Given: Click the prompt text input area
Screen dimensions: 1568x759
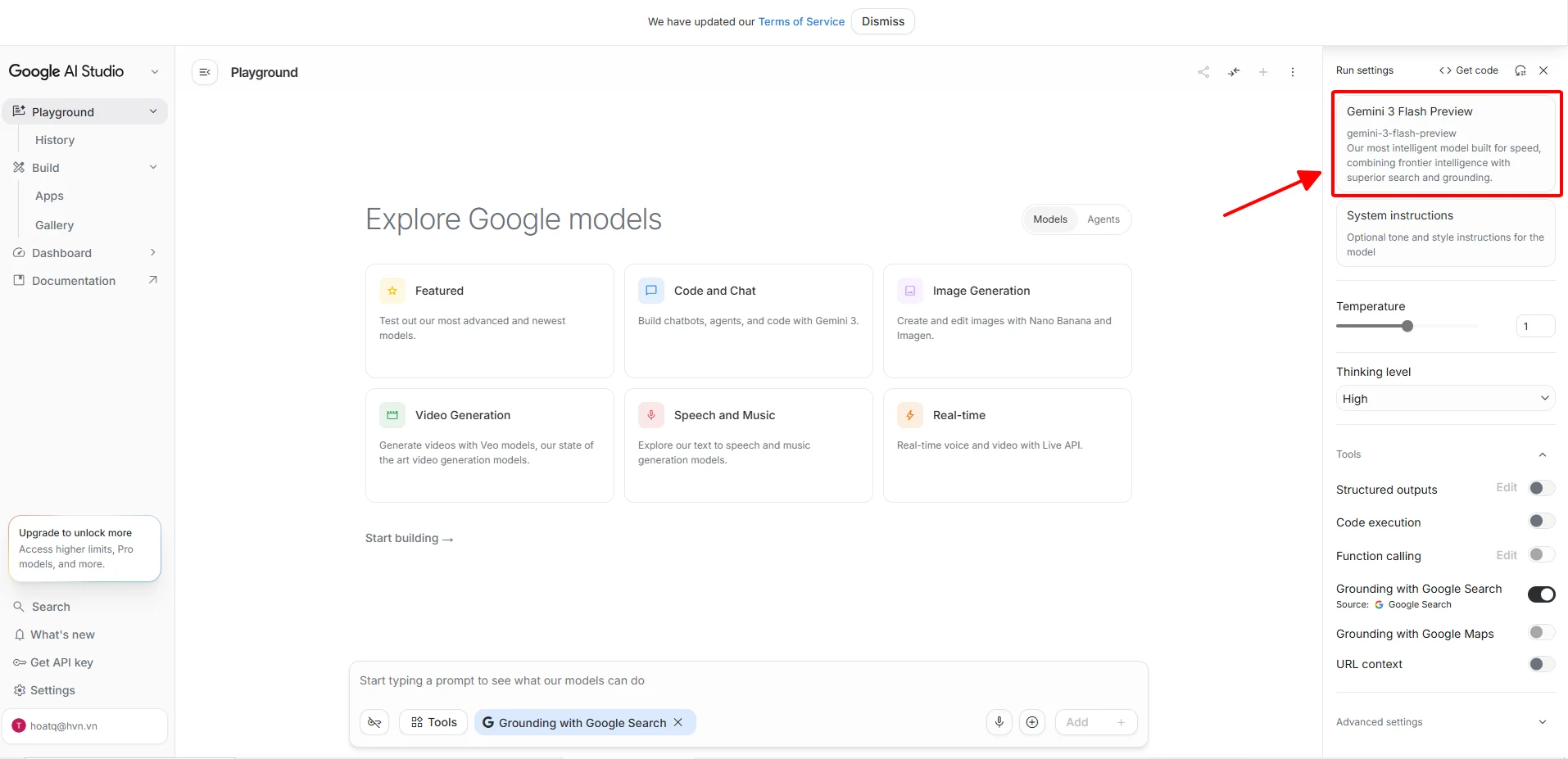Looking at the screenshot, I should tap(748, 680).
